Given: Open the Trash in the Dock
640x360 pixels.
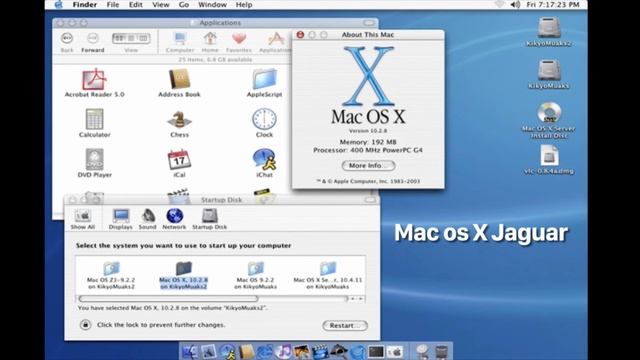Looking at the screenshot, I should (441, 351).
